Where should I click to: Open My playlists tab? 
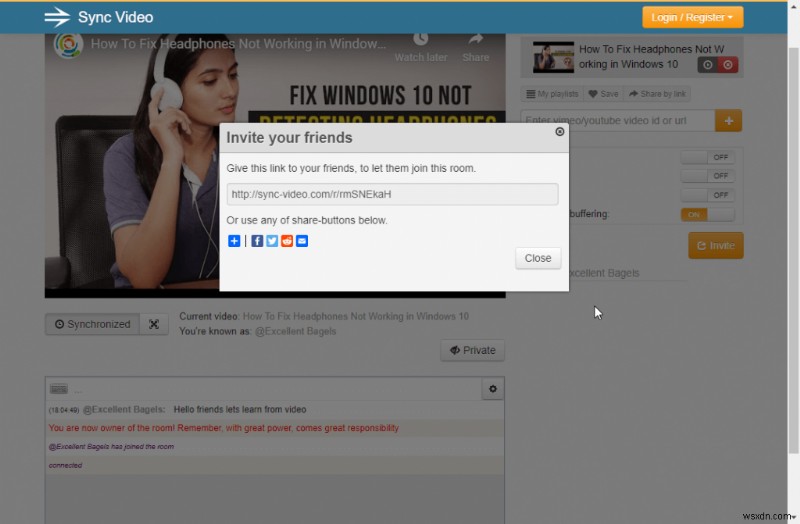point(551,94)
